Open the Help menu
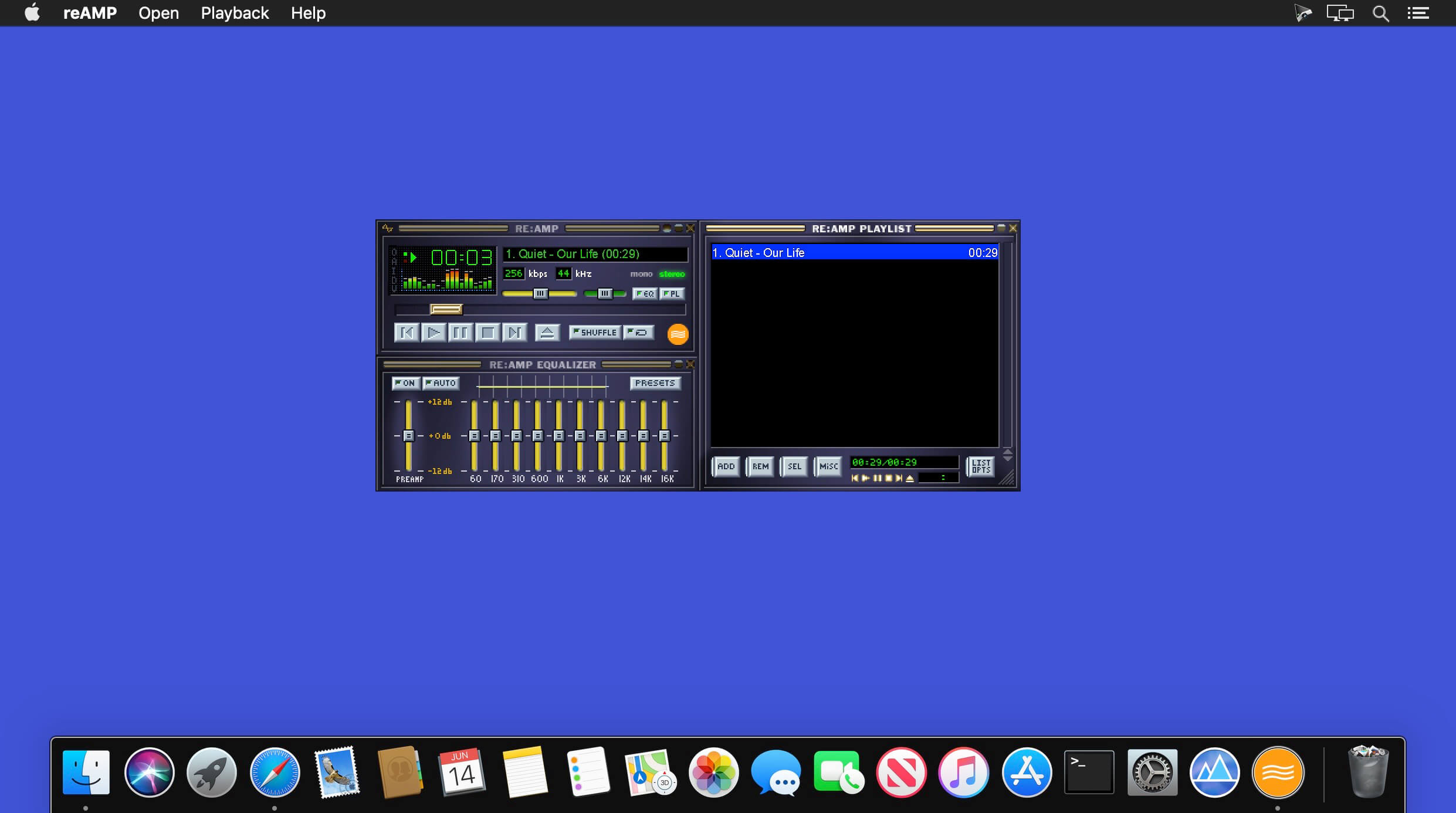Viewport: 1456px width, 813px height. [308, 13]
